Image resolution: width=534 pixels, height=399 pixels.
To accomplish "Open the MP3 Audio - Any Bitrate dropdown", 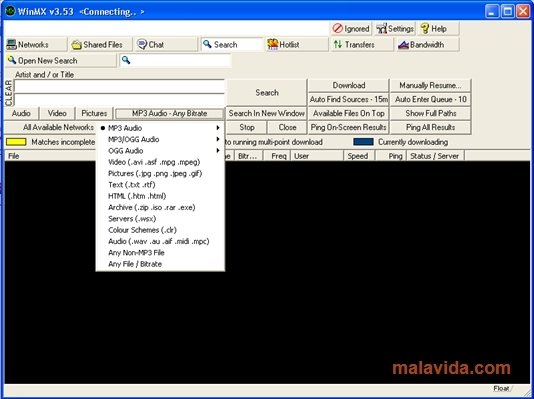I will (x=169, y=113).
